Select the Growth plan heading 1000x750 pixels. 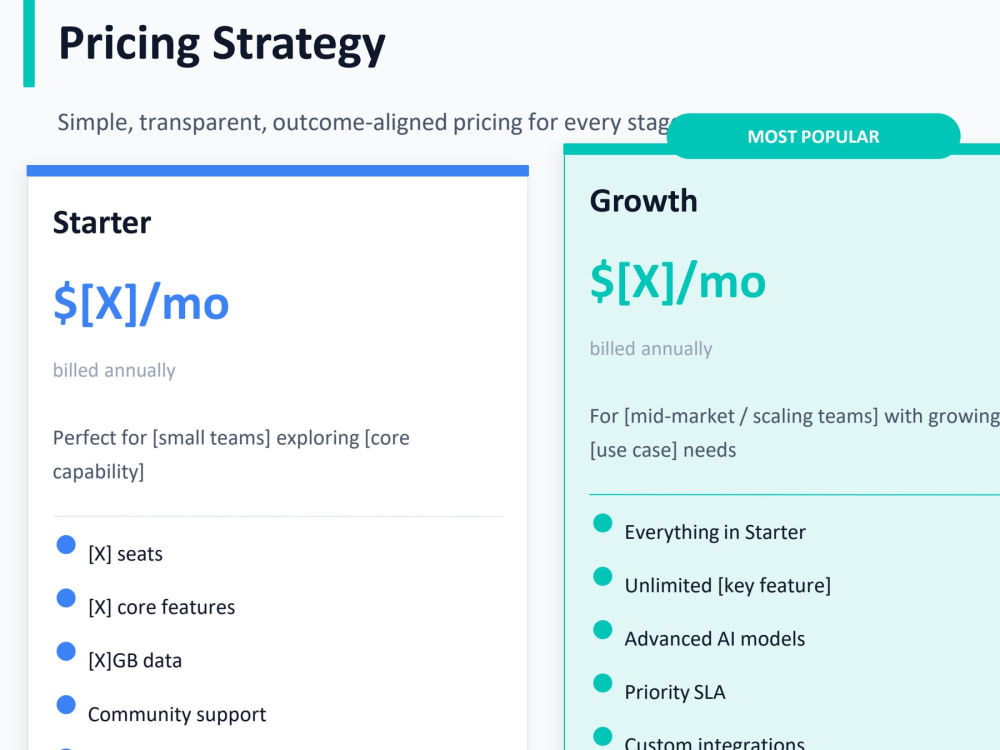click(x=643, y=201)
